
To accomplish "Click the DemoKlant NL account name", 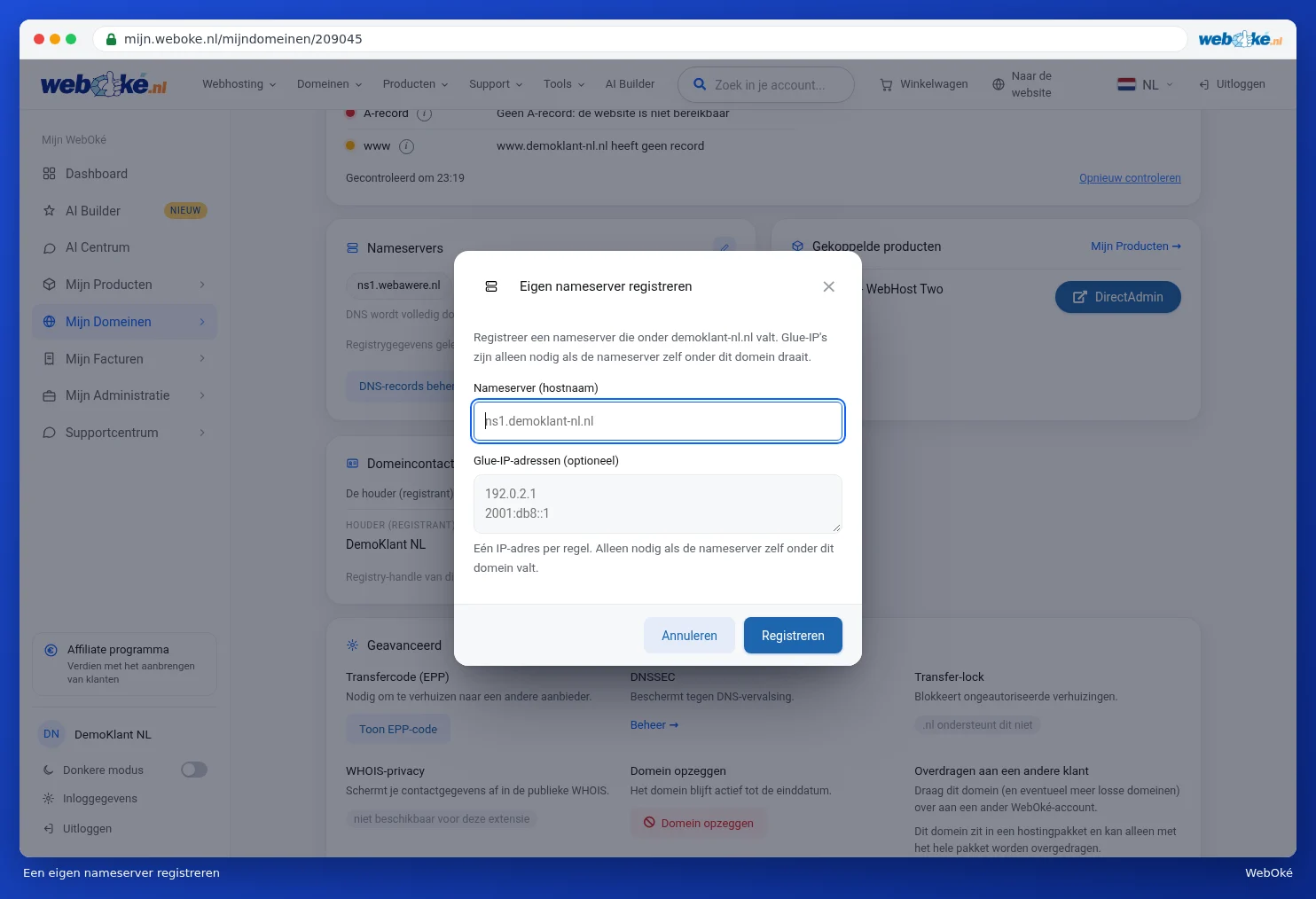I will [113, 735].
